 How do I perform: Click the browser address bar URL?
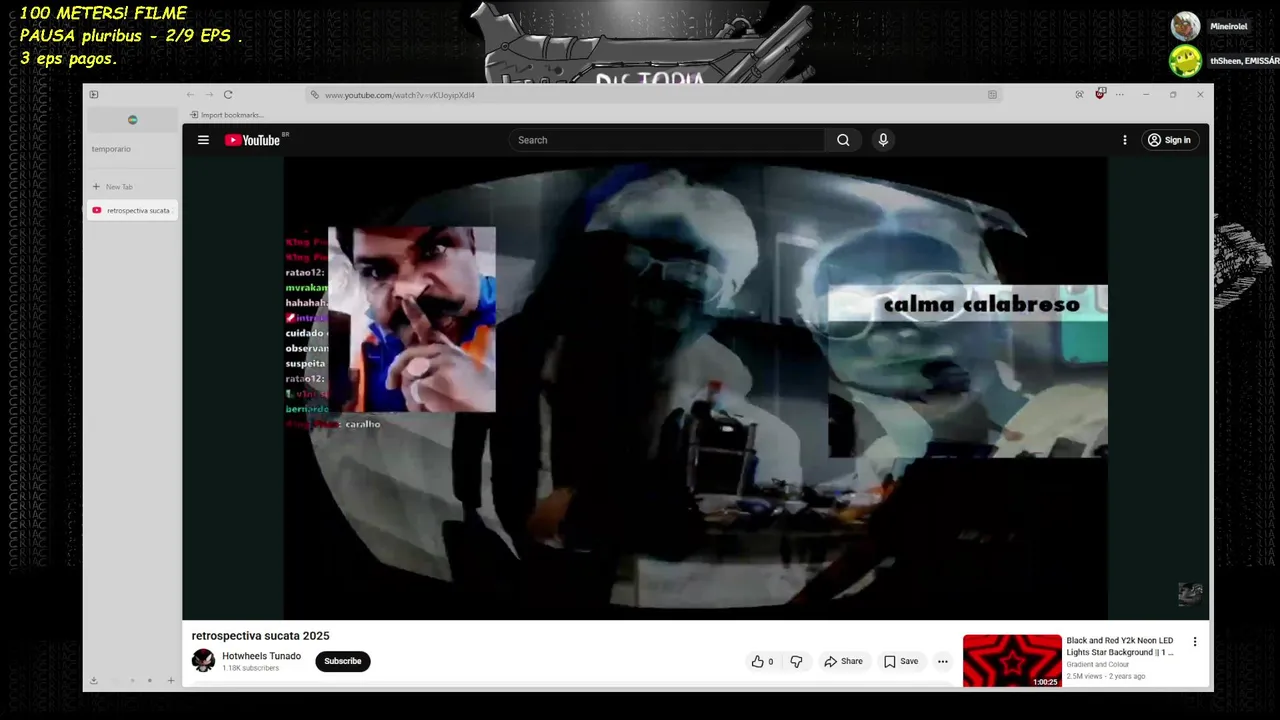click(400, 95)
